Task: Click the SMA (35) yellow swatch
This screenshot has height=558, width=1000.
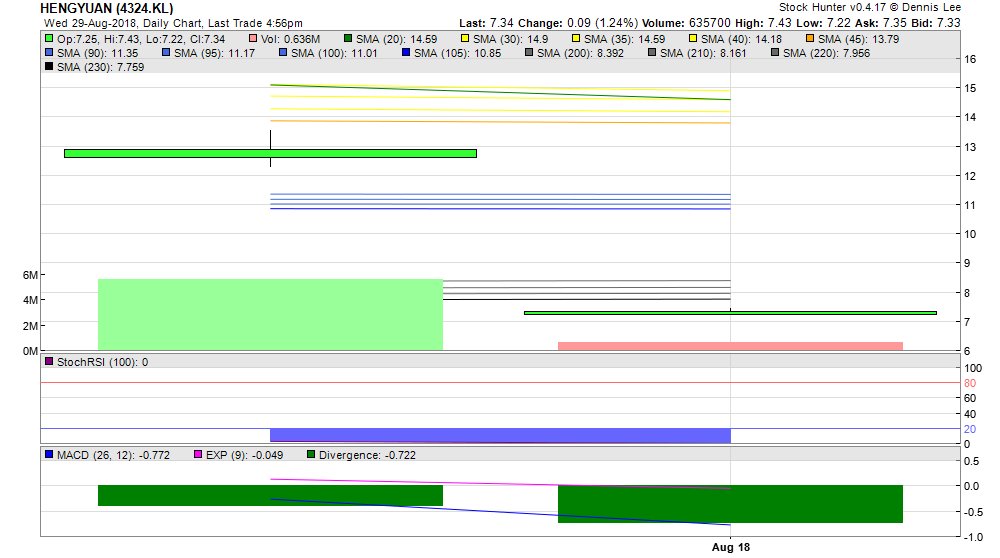Action: tap(576, 39)
